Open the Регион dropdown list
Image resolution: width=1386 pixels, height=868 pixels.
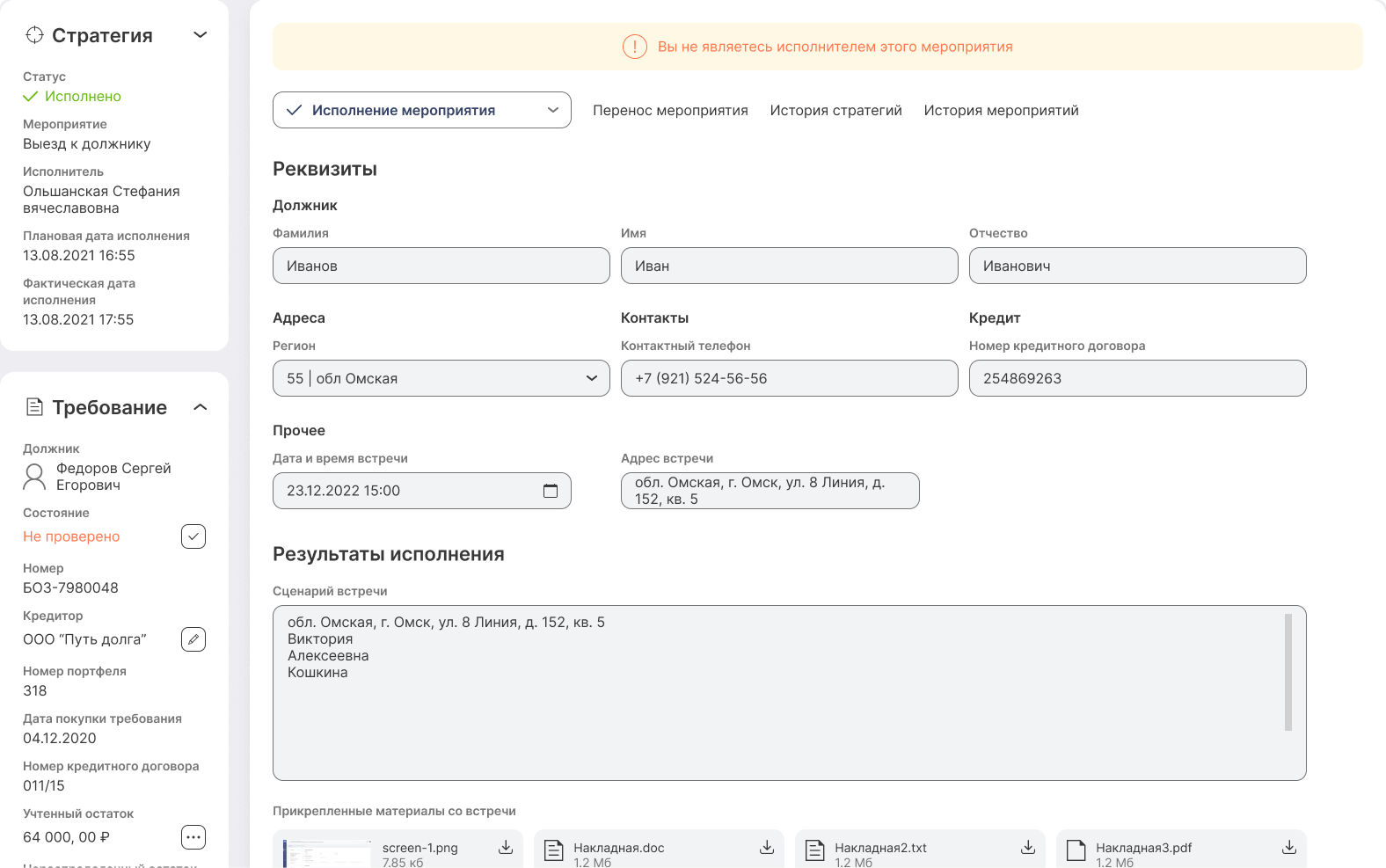[x=441, y=378]
